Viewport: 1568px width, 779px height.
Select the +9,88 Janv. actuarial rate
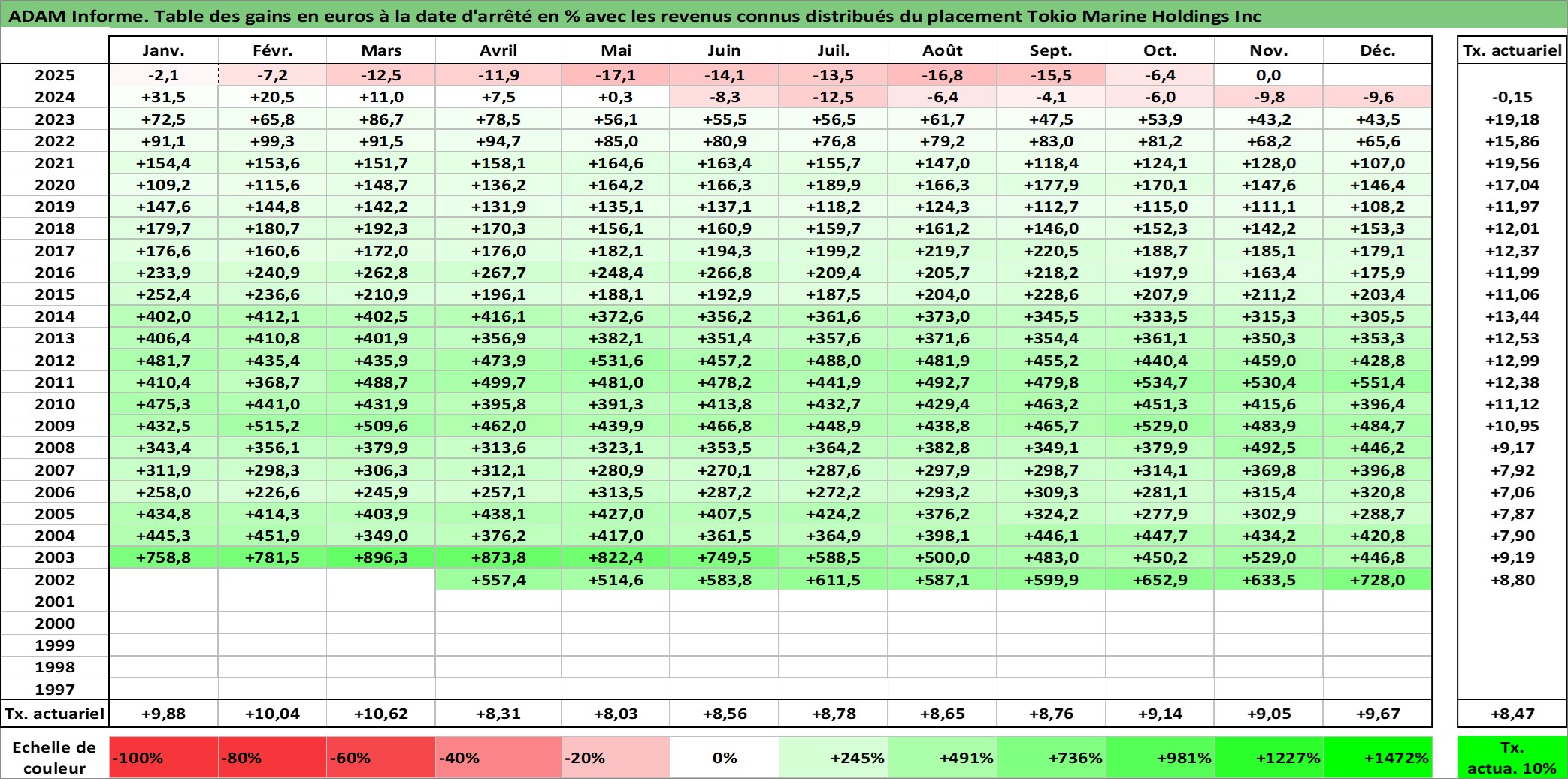click(163, 714)
